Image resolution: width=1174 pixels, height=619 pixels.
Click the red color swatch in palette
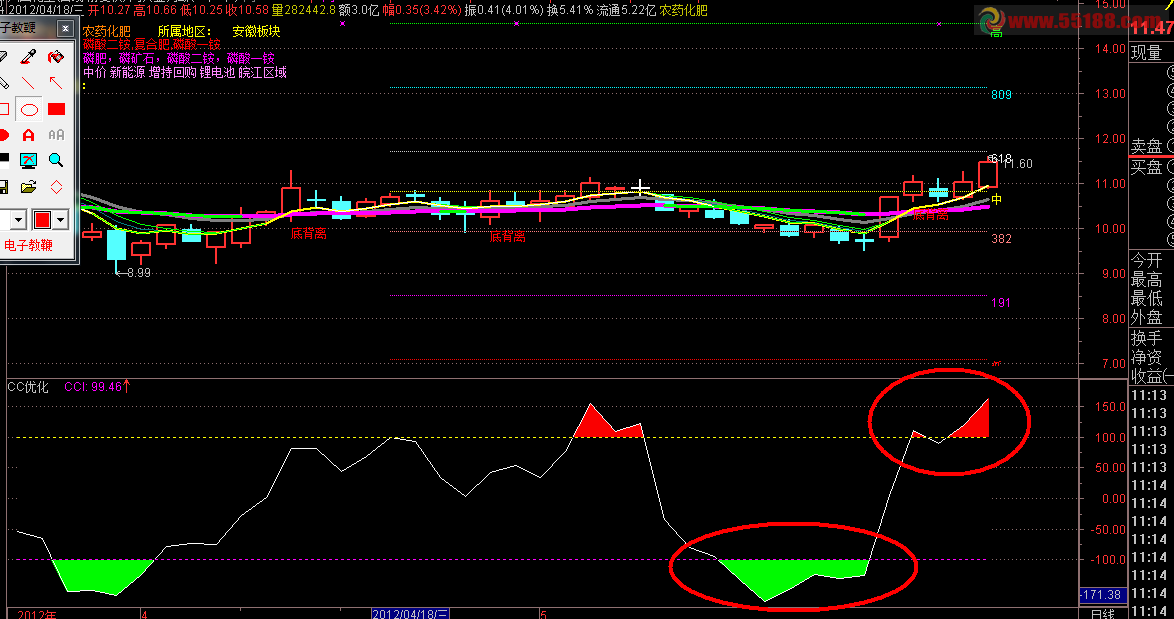click(43, 220)
